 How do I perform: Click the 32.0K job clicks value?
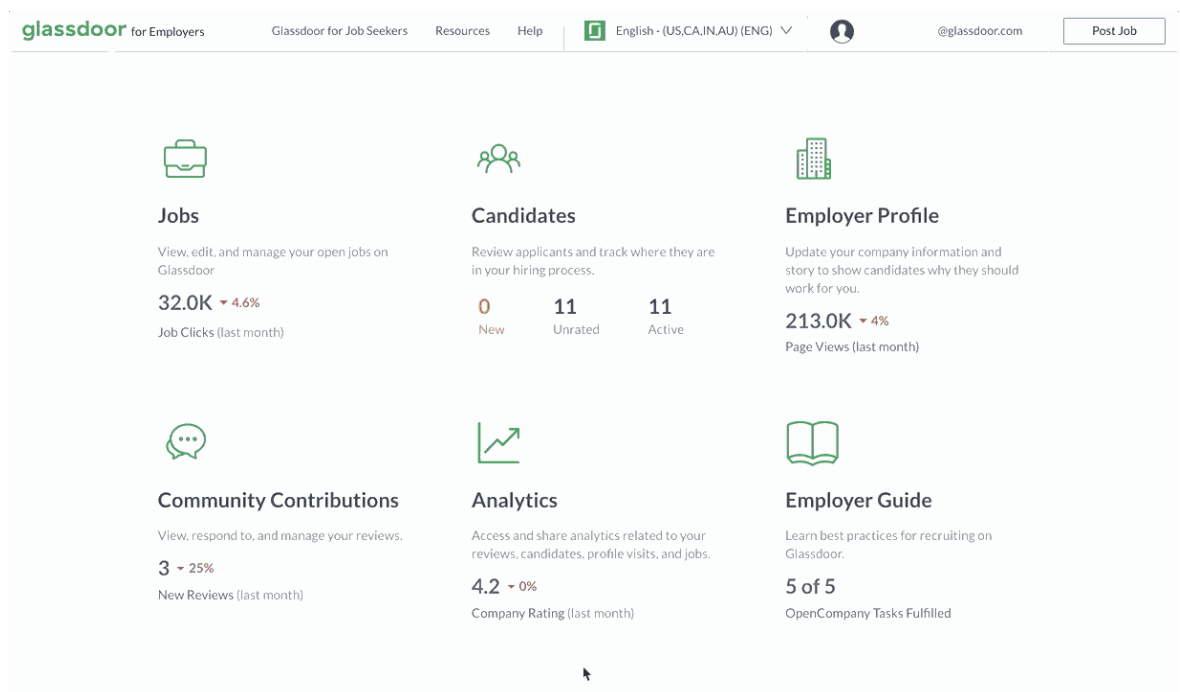click(x=185, y=302)
